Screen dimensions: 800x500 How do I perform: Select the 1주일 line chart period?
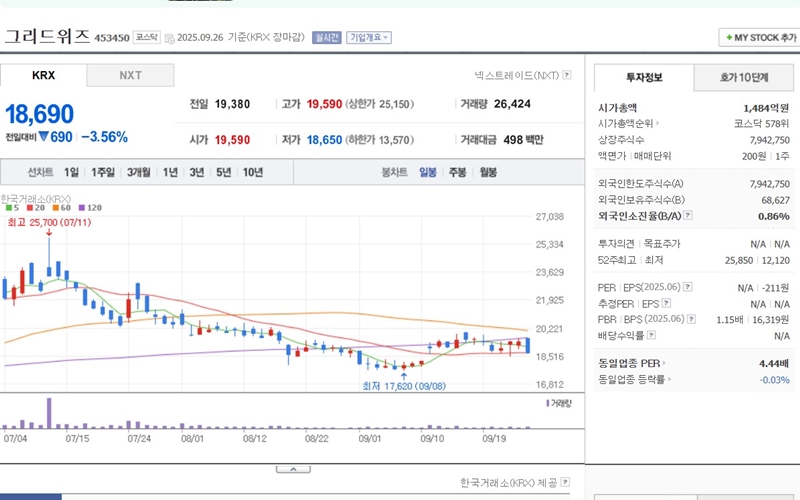(103, 172)
